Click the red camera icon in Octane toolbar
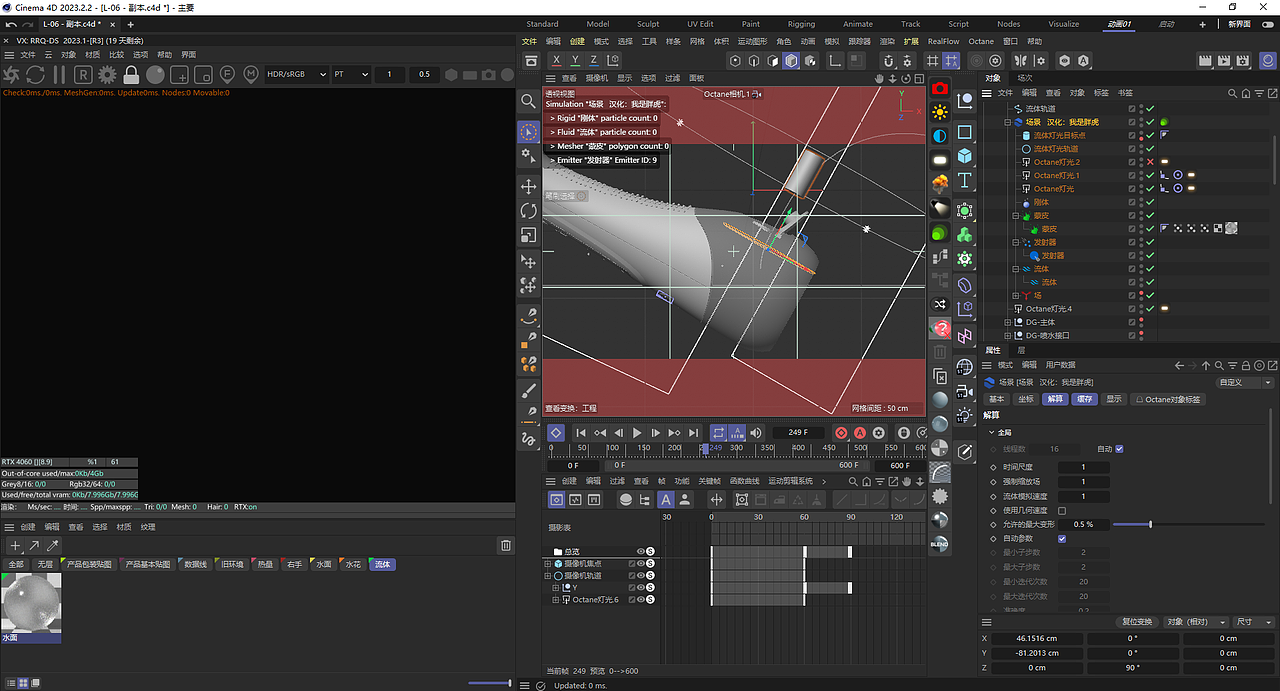Viewport: 1280px width, 691px height. click(x=940, y=88)
